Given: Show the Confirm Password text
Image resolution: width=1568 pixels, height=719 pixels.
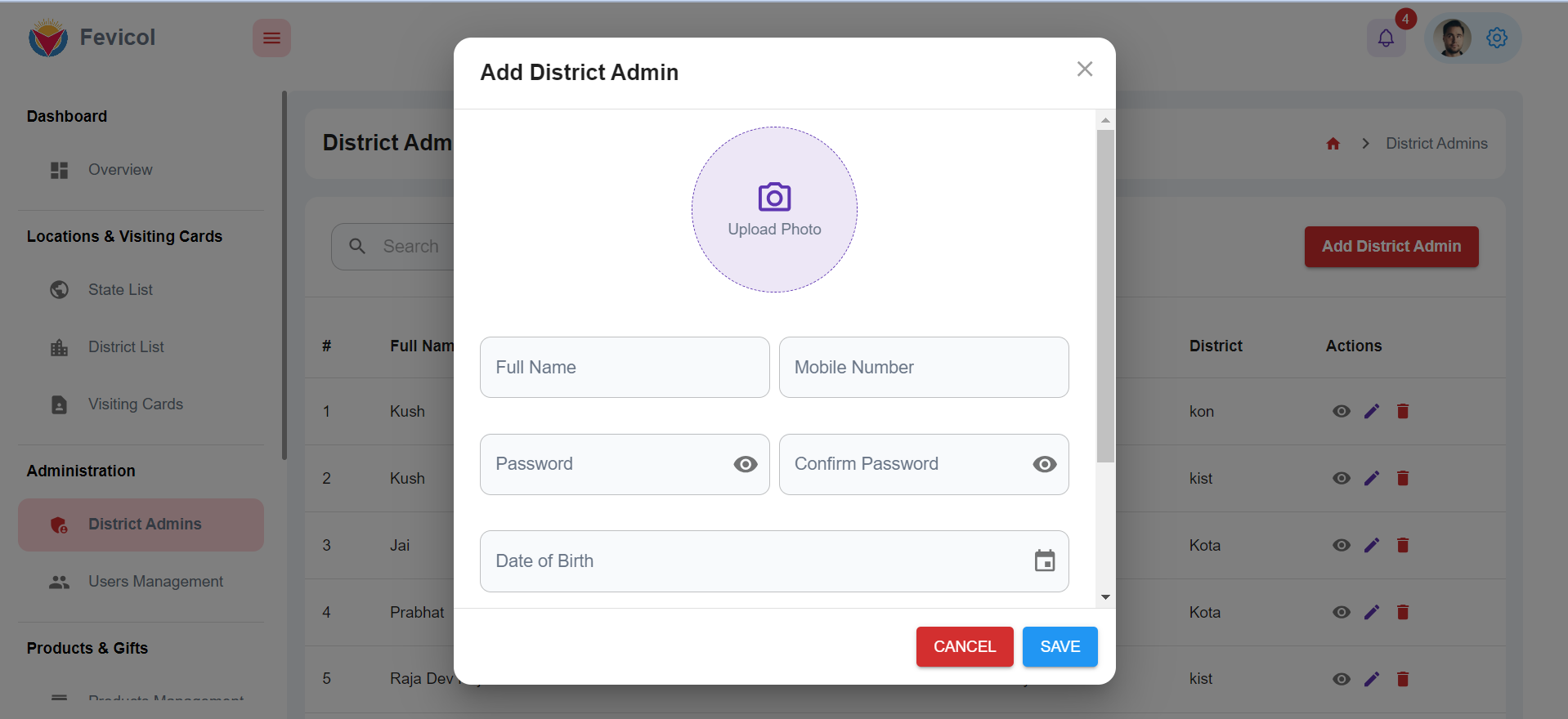Looking at the screenshot, I should click(1044, 464).
